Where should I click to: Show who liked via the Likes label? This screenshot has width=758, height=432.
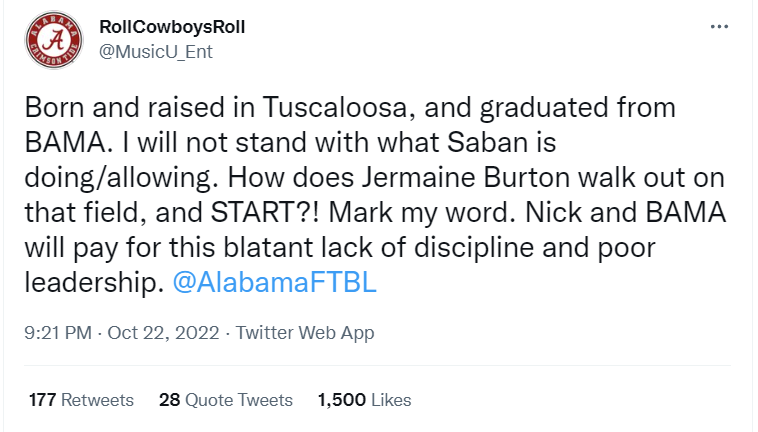(x=391, y=400)
